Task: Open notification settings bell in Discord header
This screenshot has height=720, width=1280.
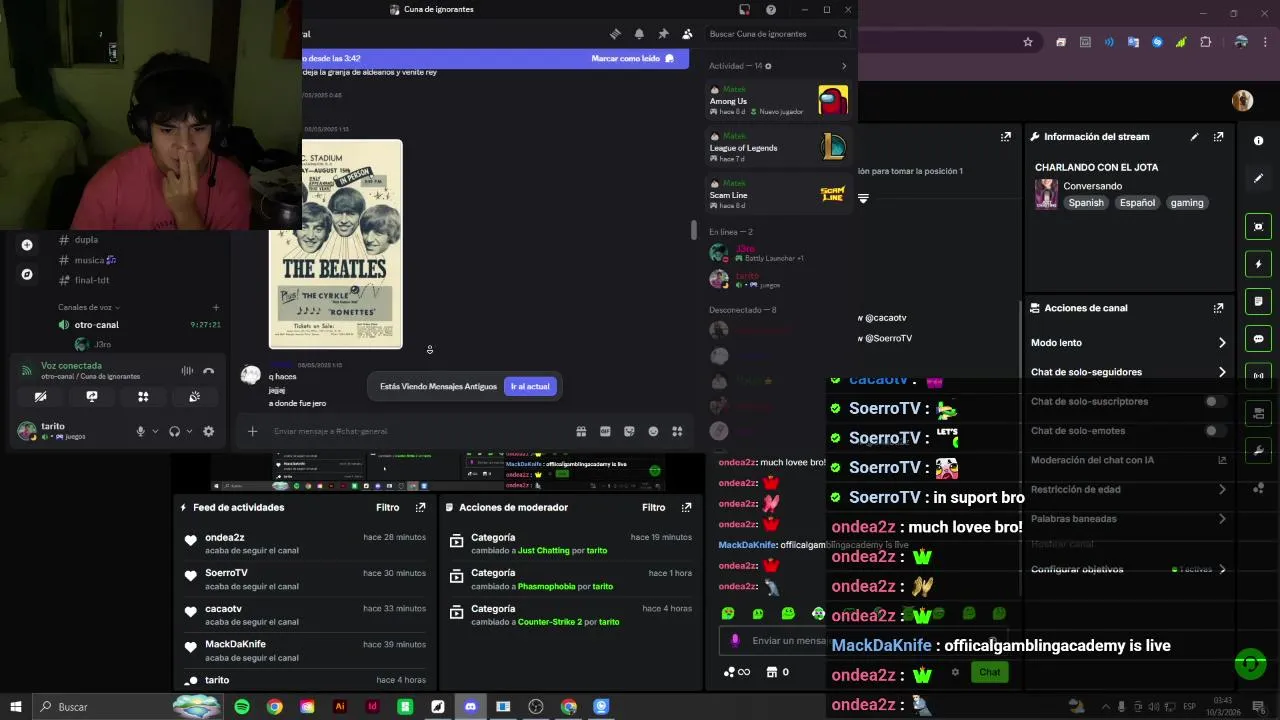Action: (639, 34)
